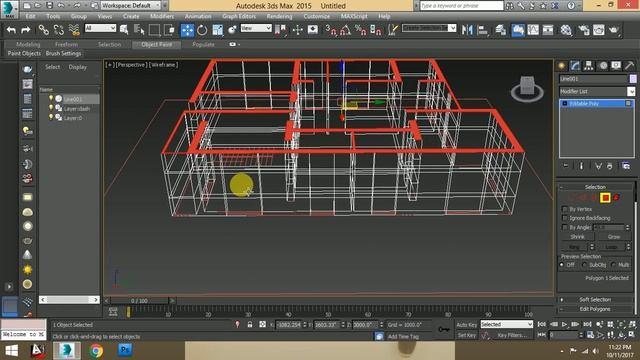Switch to Utilities panel hammer icon
The width and height of the screenshot is (640, 360).
pyautogui.click(x=629, y=66)
